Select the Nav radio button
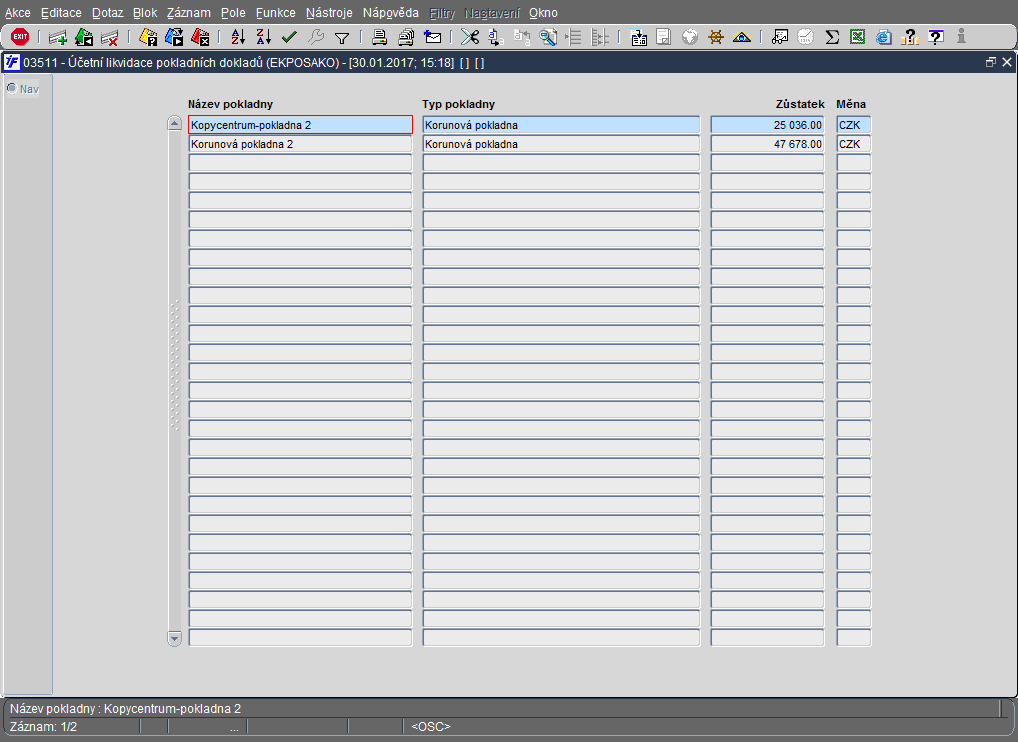 click(12, 88)
